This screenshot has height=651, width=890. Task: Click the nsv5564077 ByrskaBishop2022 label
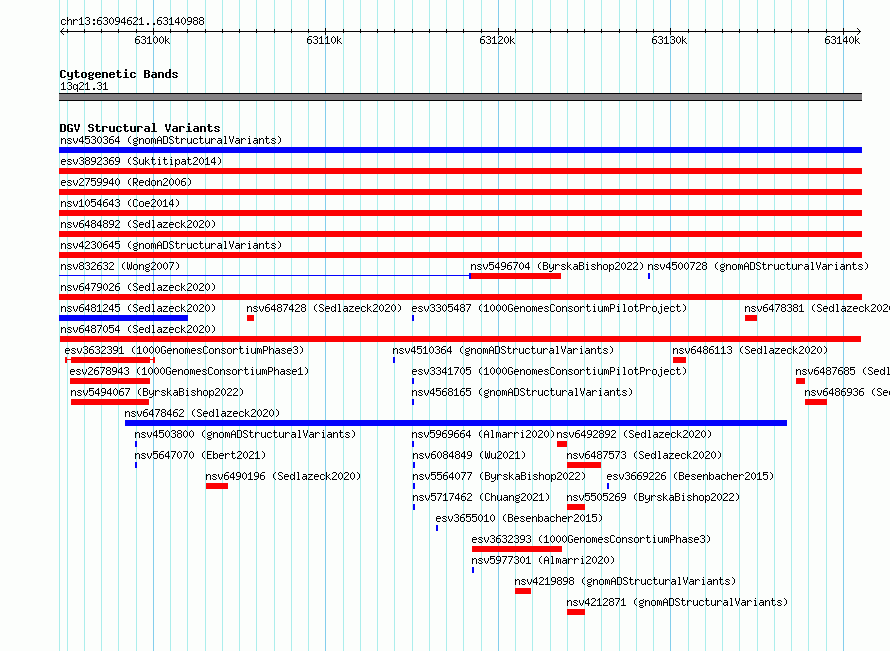coord(499,476)
